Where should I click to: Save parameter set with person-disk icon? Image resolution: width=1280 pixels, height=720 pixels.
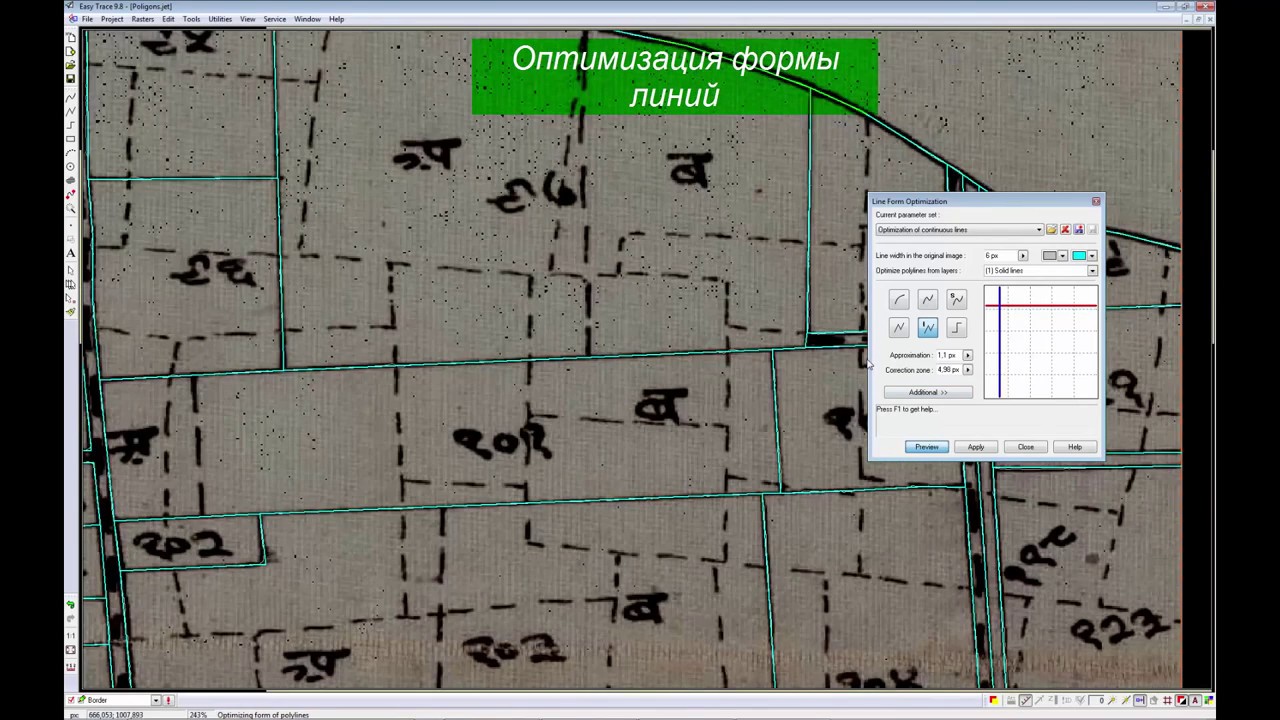(x=1078, y=230)
